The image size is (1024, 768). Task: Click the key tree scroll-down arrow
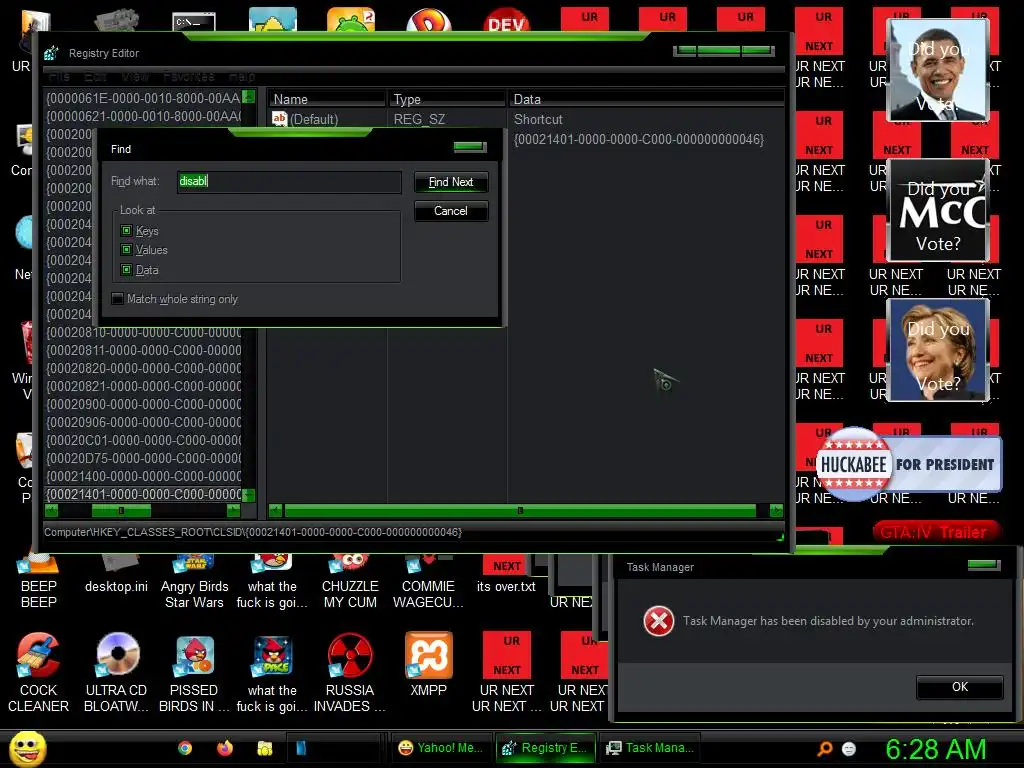(248, 495)
